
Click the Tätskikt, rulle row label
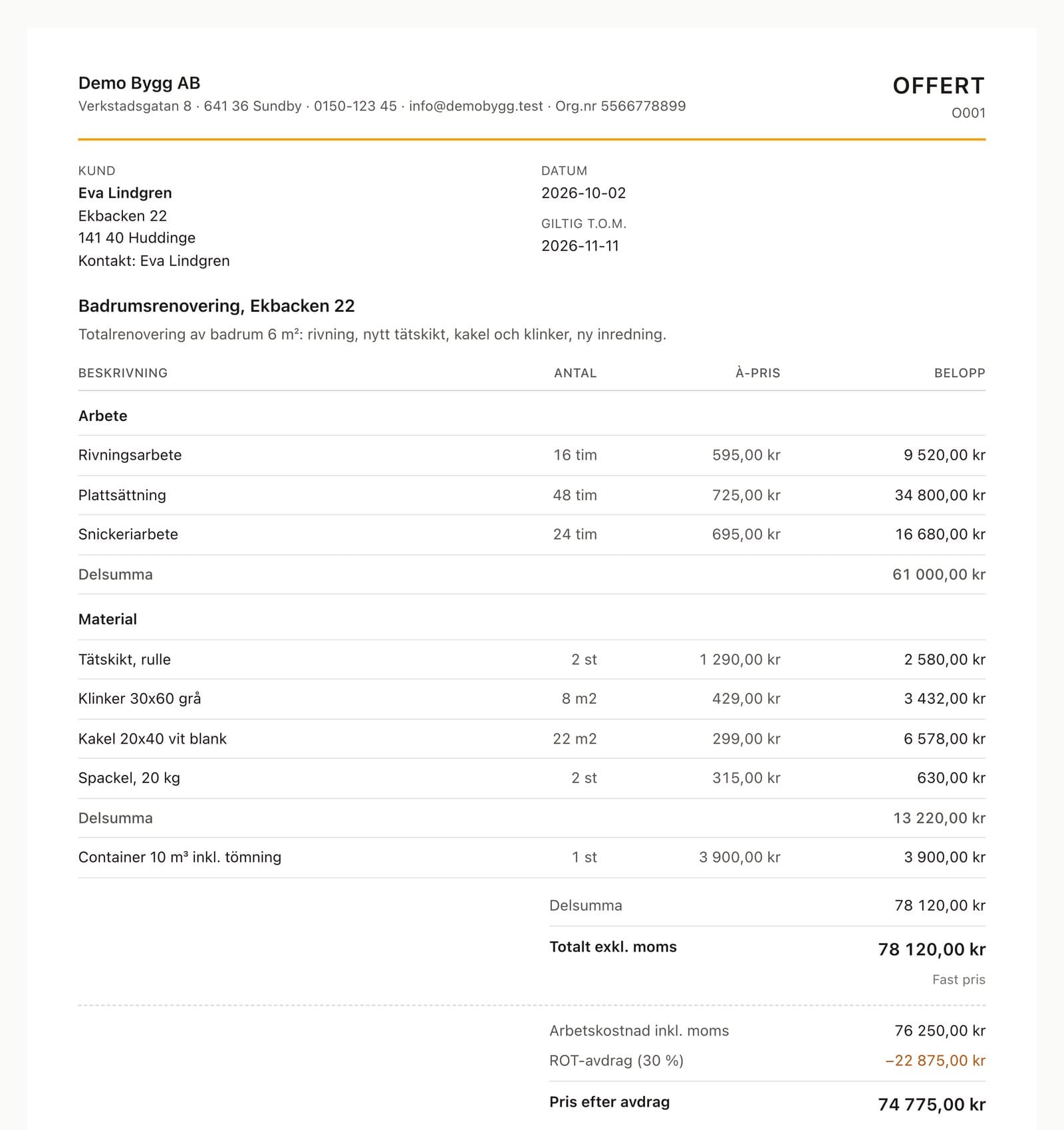(124, 659)
